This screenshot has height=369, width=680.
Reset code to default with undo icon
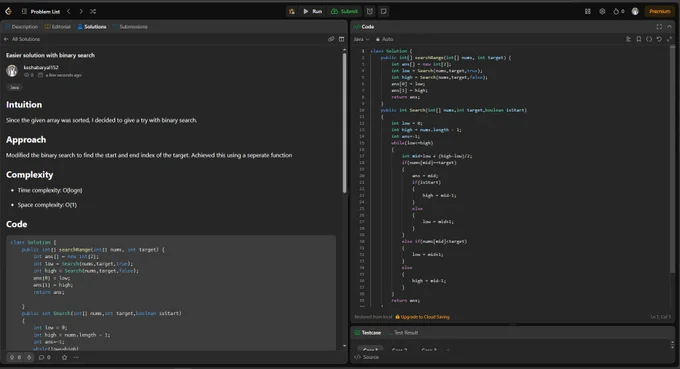[x=659, y=39]
